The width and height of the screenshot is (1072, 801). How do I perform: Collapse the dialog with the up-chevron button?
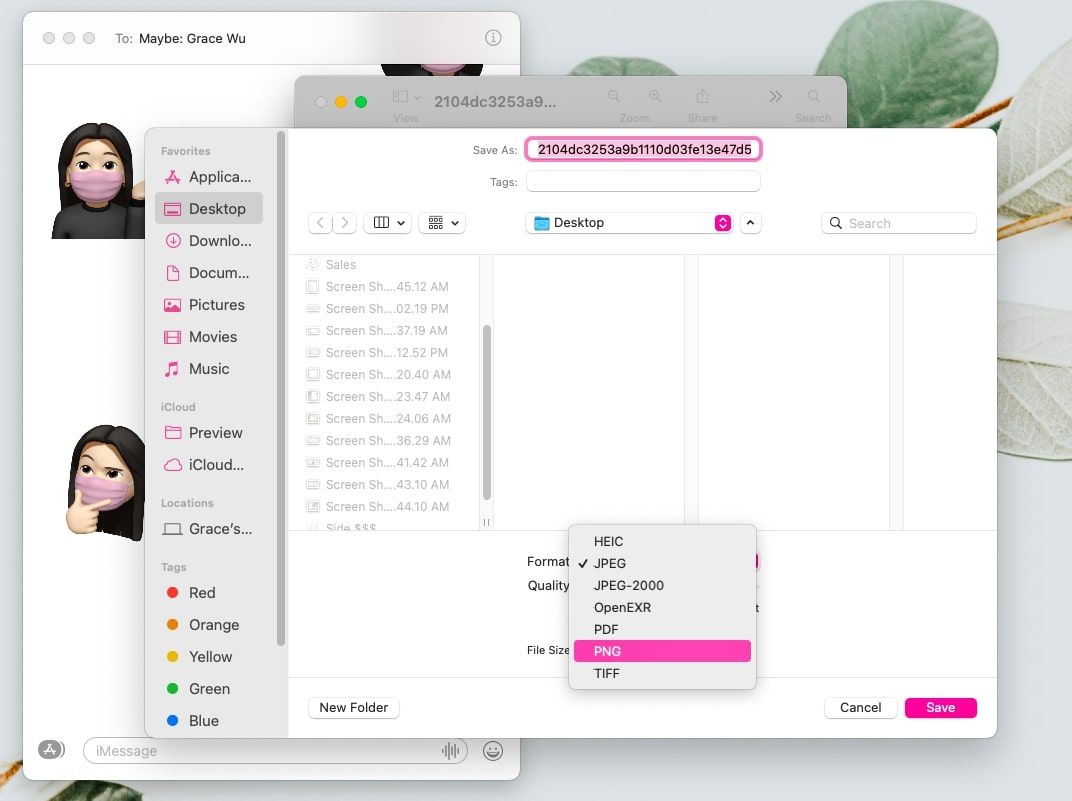(751, 223)
